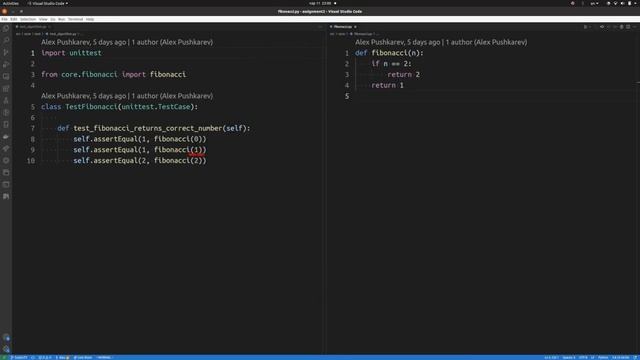Viewport: 640px width, 360px height.
Task: Click 'return 2' in fibonacci.py
Action: 403,74
